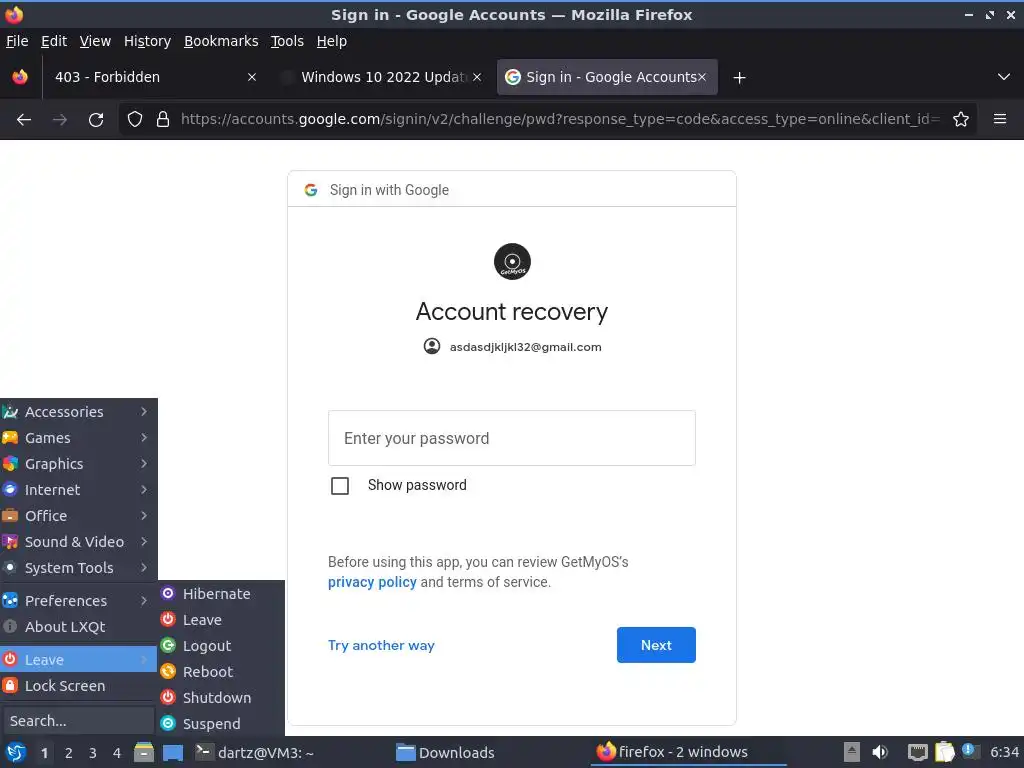Viewport: 1024px width, 768px height.
Task: Click the Lock Screen padlock icon
Action: click(x=10, y=685)
